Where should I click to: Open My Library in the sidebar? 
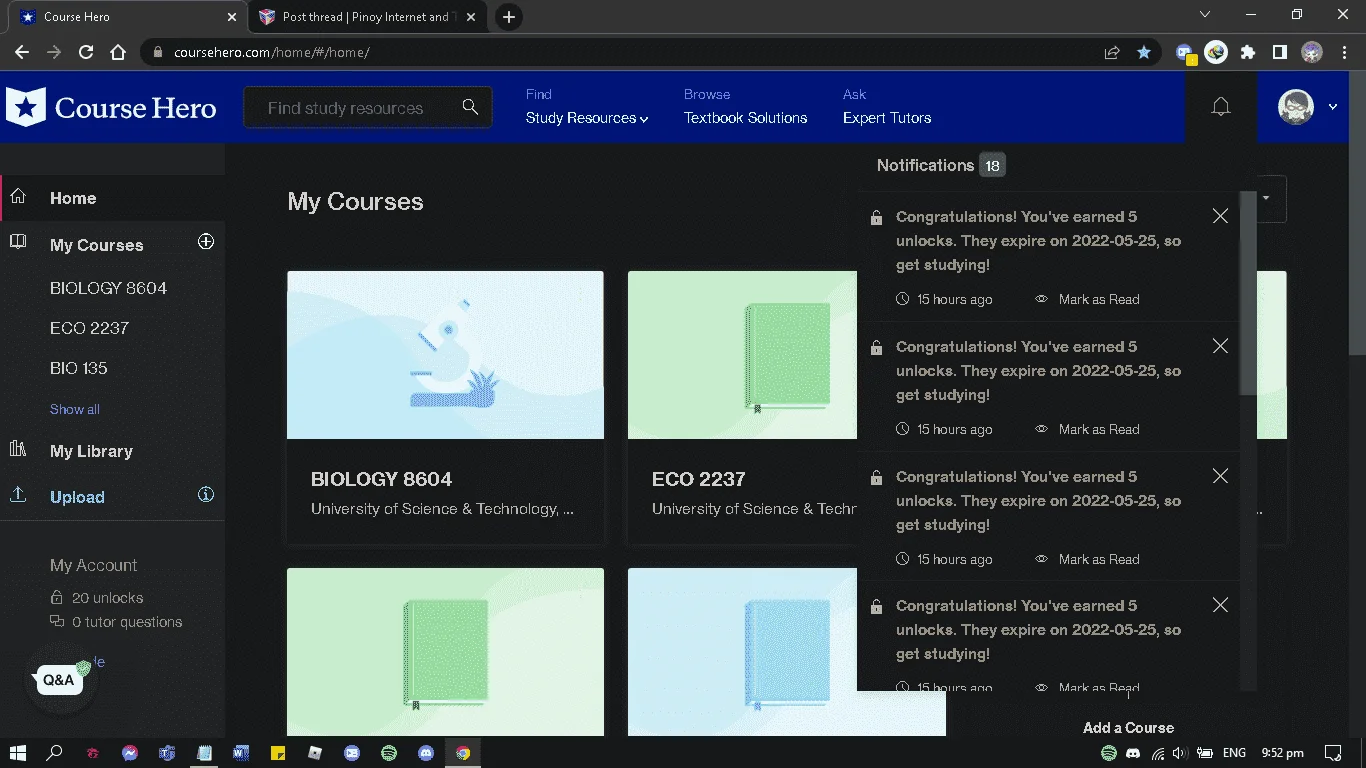(x=91, y=451)
